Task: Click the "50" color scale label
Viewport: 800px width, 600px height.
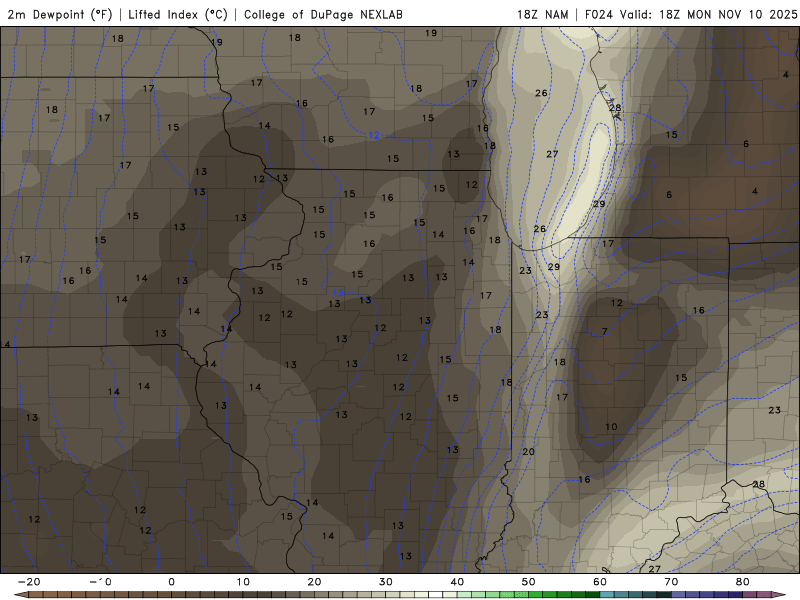Action: coord(529,582)
